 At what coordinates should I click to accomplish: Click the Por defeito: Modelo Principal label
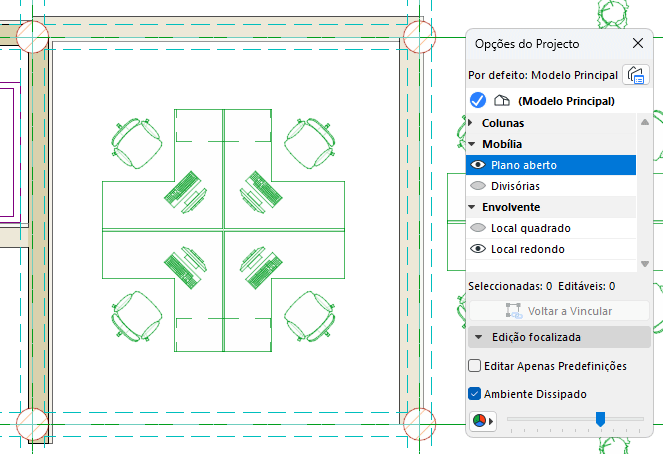click(543, 75)
